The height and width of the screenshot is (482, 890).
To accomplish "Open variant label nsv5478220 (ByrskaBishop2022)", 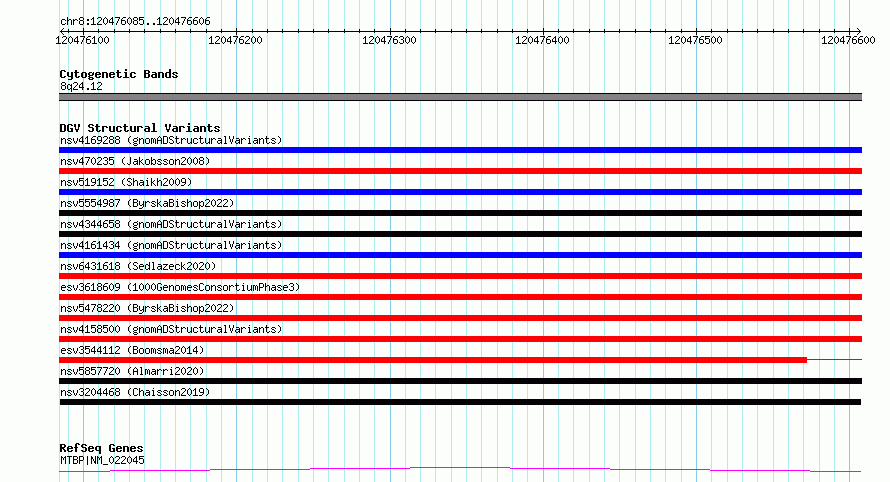I will point(147,308).
